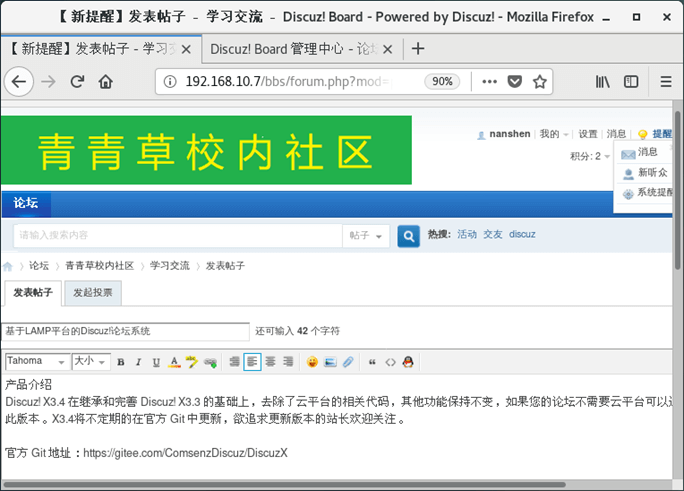684x491 pixels.
Task: Click the Firefox home icon
Action: click(x=106, y=82)
